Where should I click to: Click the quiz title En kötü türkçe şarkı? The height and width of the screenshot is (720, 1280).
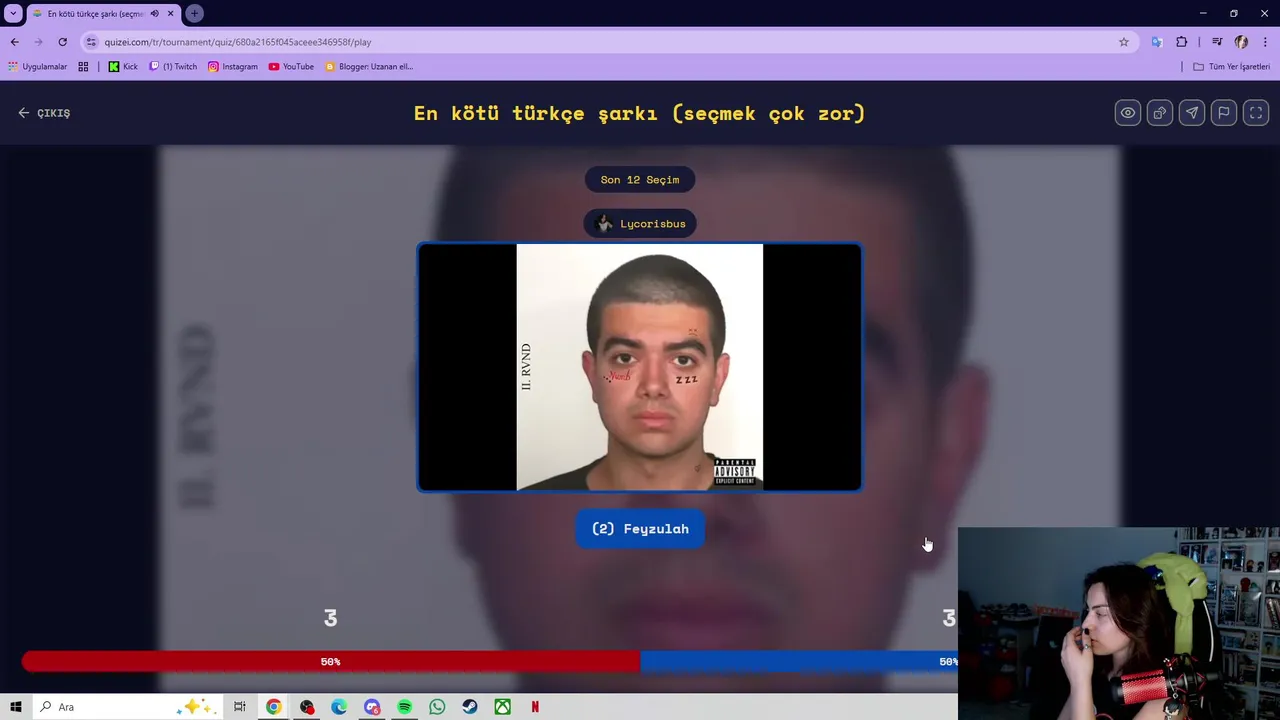point(640,113)
